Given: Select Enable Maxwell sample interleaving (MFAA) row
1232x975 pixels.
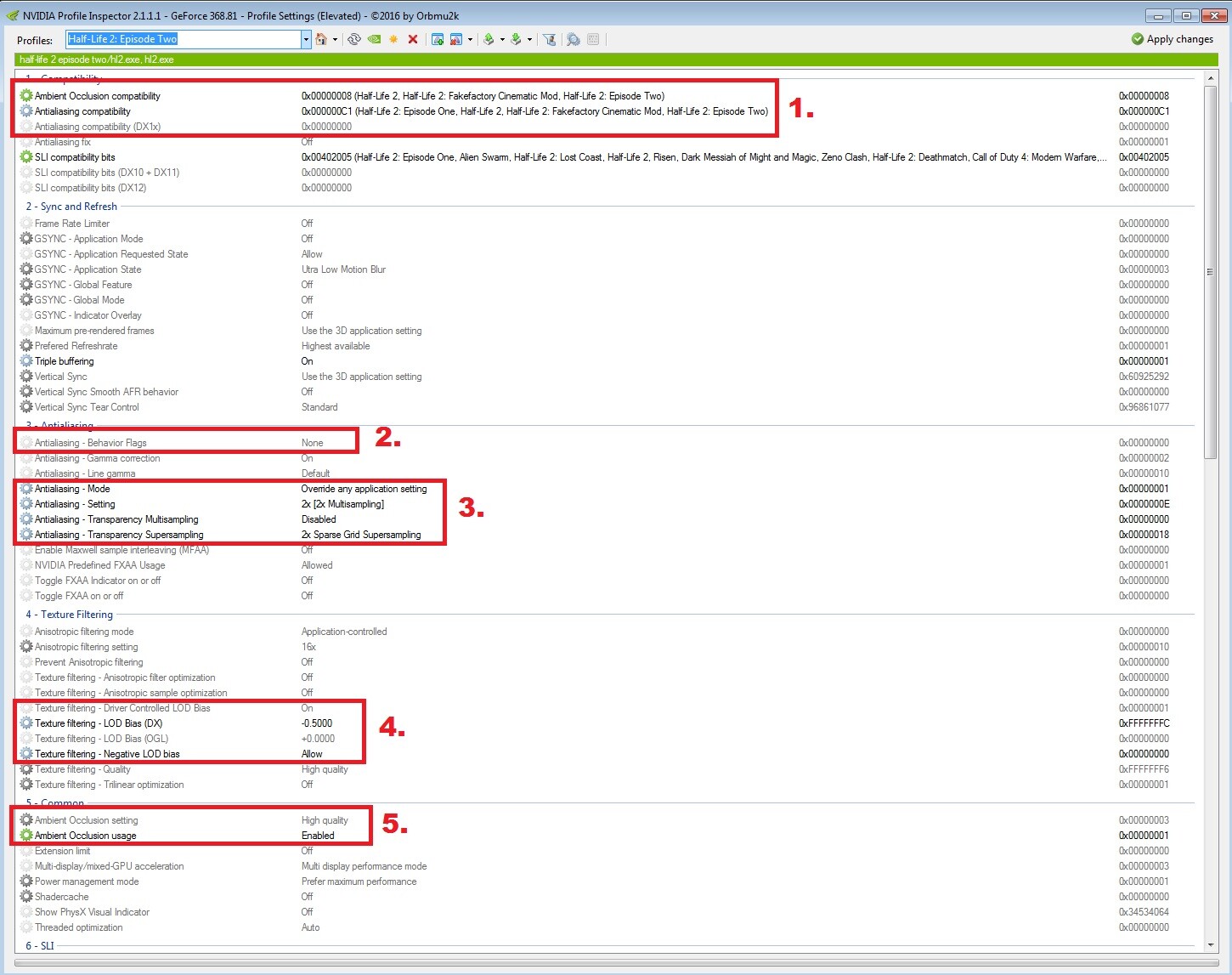Looking at the screenshot, I should [605, 550].
